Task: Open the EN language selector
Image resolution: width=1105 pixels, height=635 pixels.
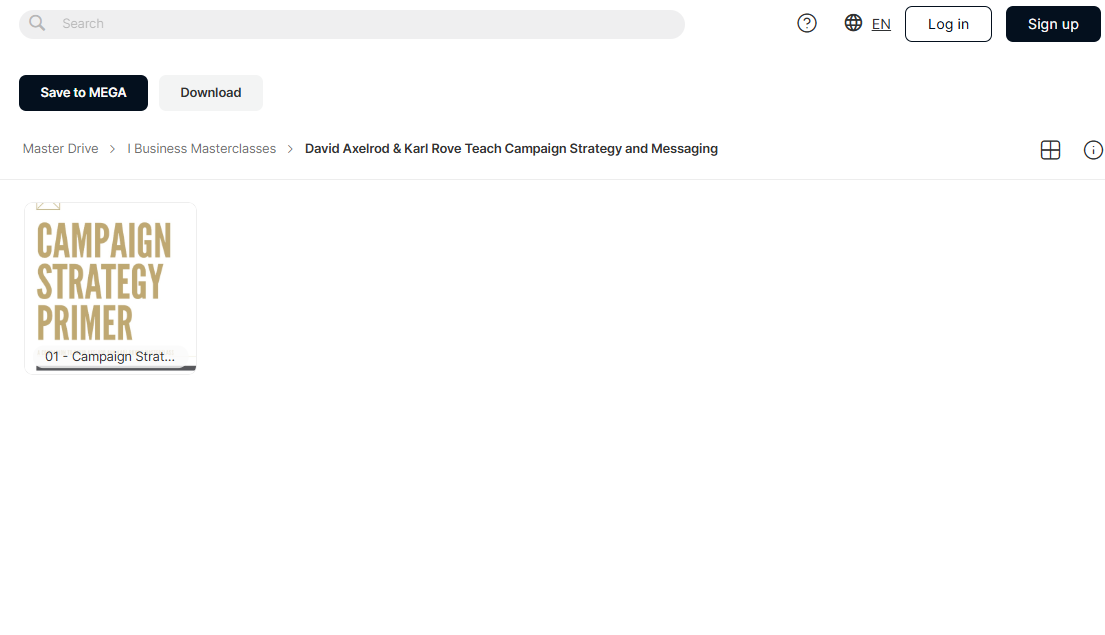Action: tap(881, 24)
